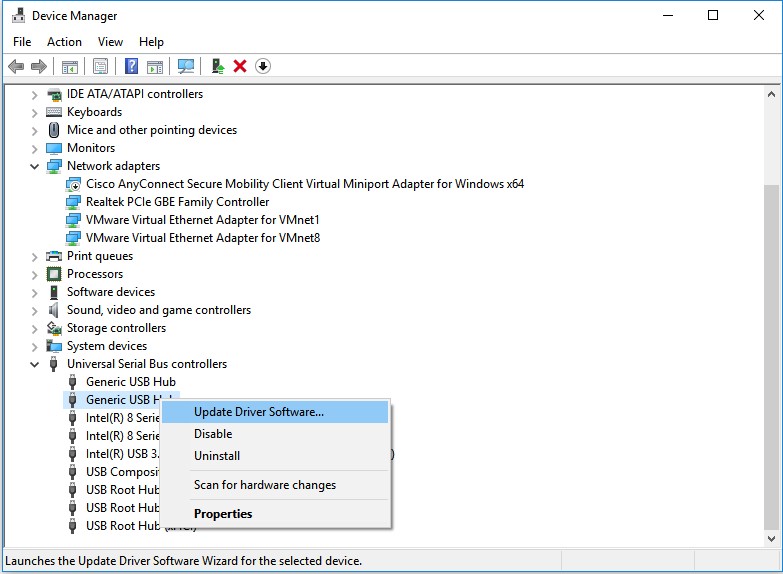This screenshot has height=574, width=783.
Task: Open the File menu
Action: coord(22,42)
